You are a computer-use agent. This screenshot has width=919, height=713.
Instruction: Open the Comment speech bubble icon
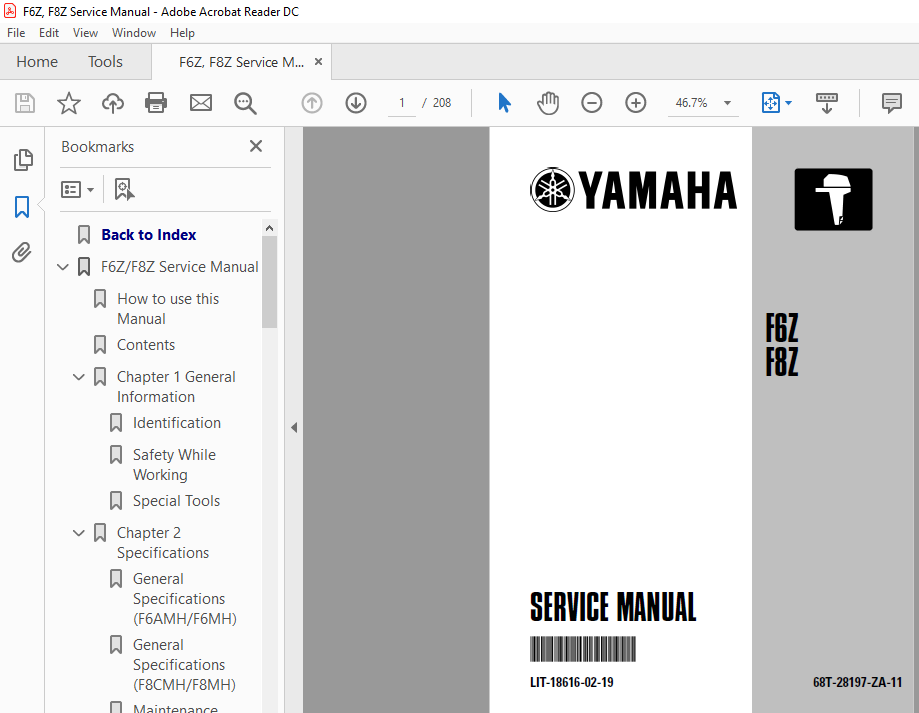pyautogui.click(x=891, y=103)
